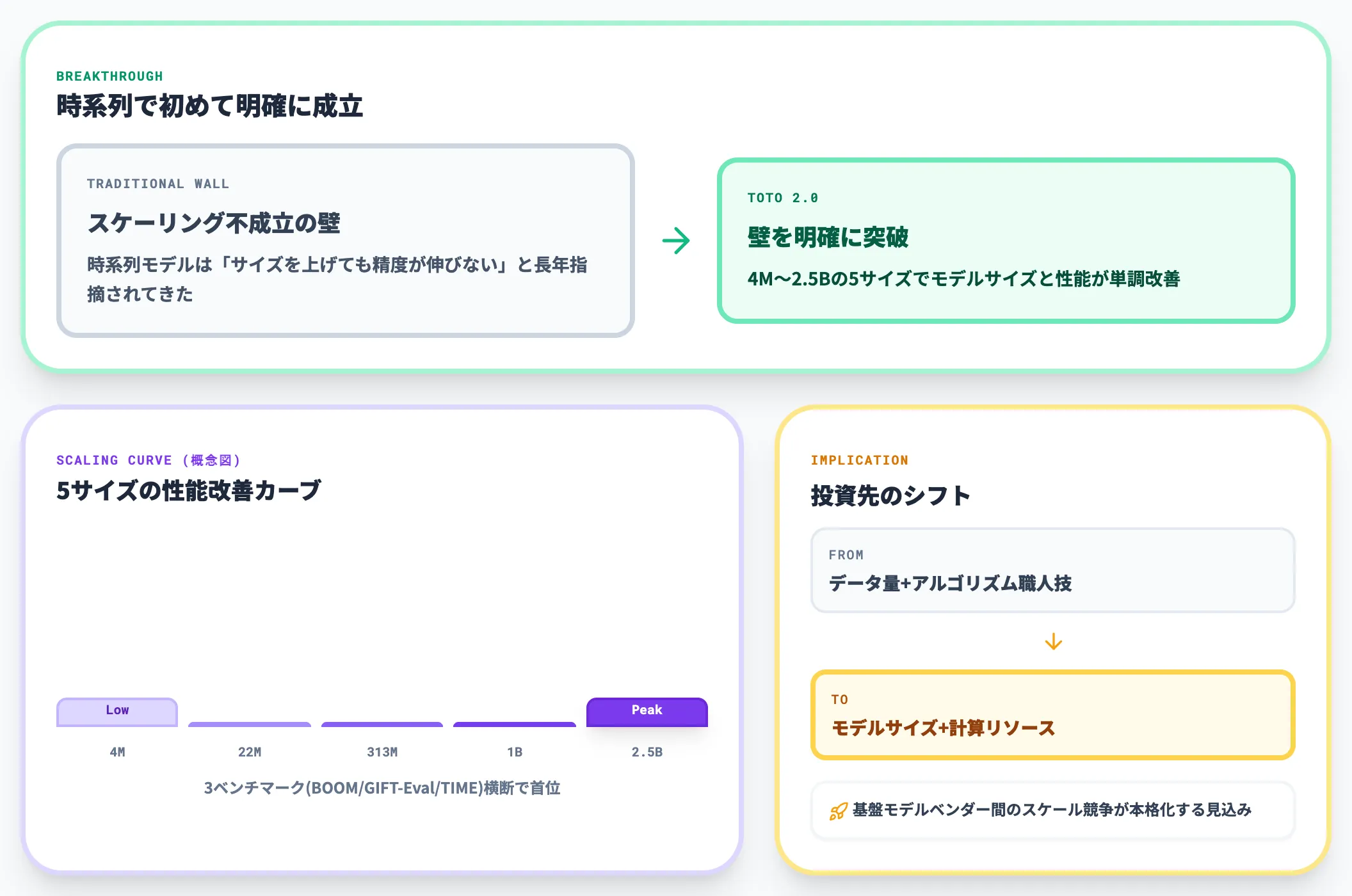The image size is (1352, 896).
Task: Click the TOTO 2.0 label
Action: coord(783,198)
